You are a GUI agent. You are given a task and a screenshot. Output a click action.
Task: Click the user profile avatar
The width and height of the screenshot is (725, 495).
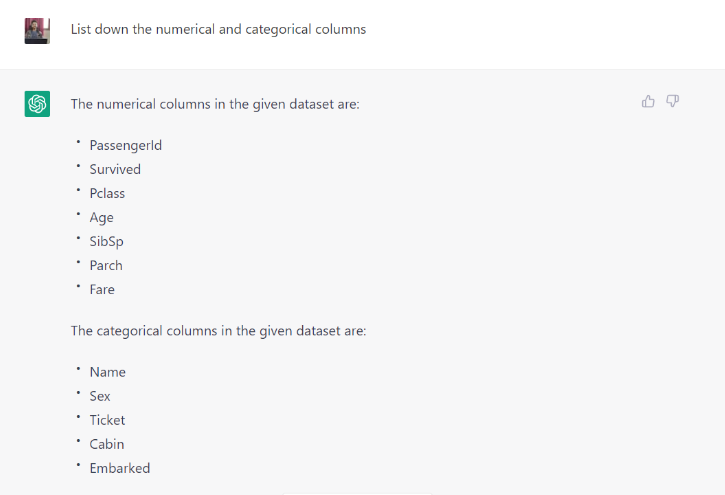37,30
